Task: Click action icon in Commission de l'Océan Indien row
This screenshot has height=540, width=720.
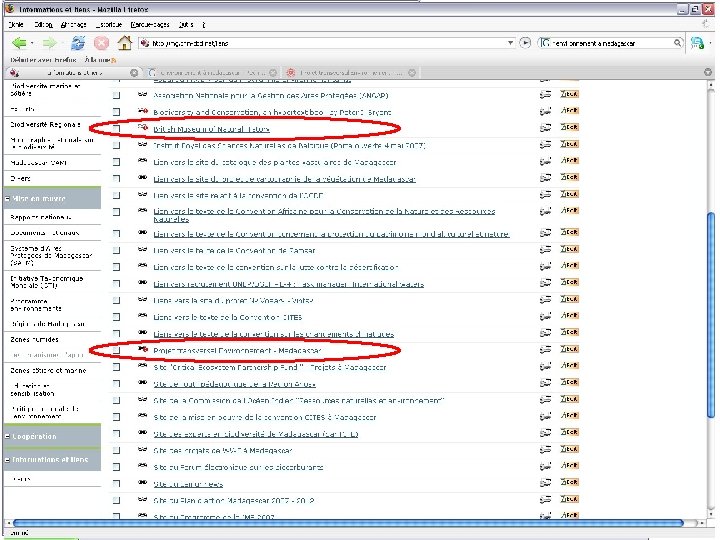Action: tap(545, 400)
